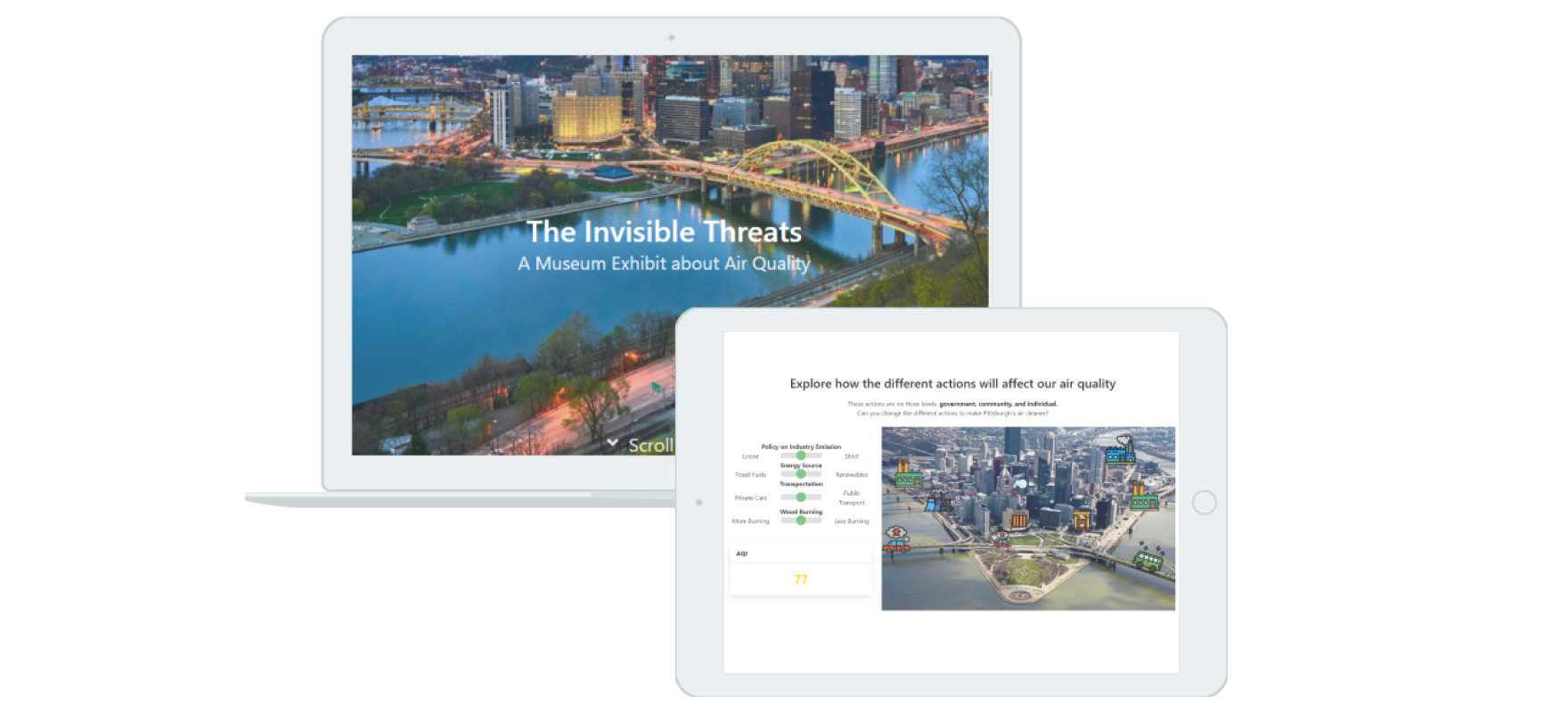Image resolution: width=1568 pixels, height=713 pixels.
Task: Click the 'More Burning' label
Action: click(x=750, y=521)
